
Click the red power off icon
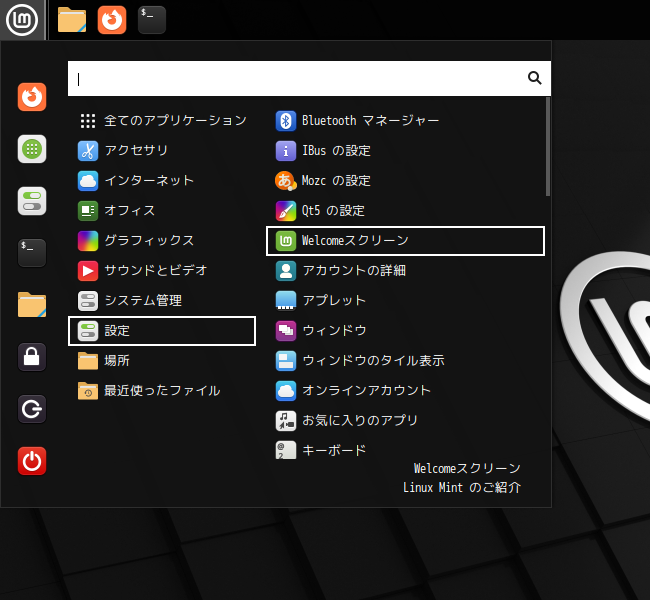[32, 461]
